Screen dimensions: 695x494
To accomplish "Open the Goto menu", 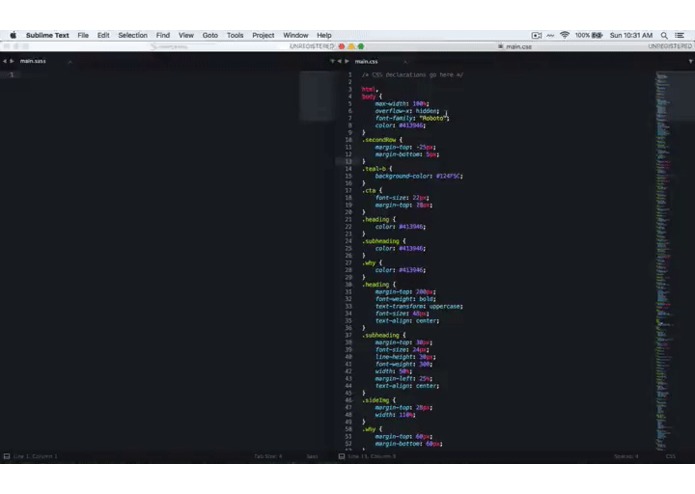I will point(210,35).
